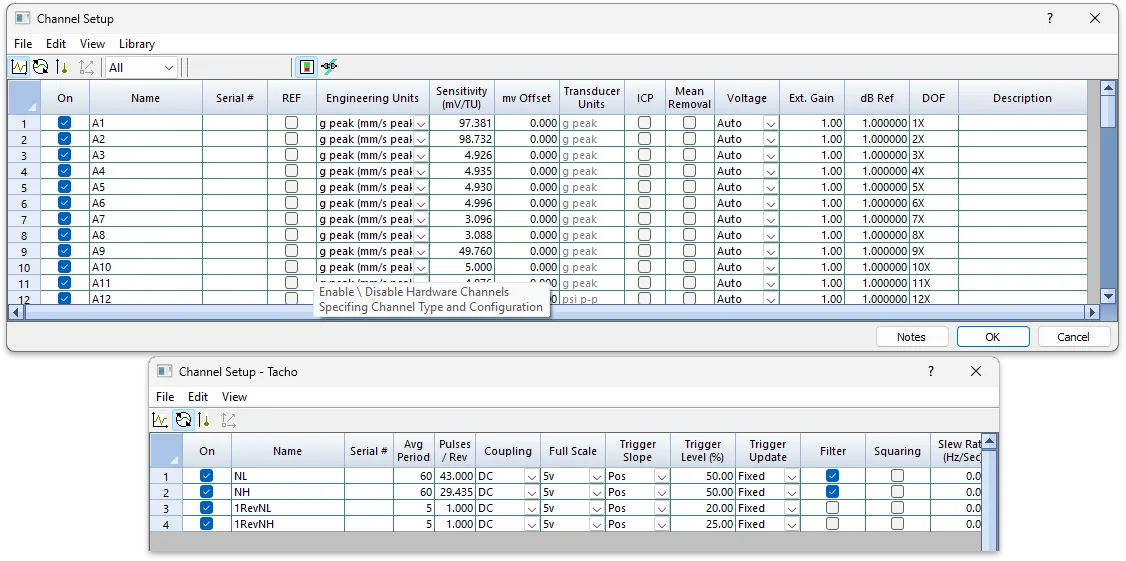Enable Filter checkbox for tacho 1RevNL
This screenshot has width=1126, height=561.
tap(832, 508)
